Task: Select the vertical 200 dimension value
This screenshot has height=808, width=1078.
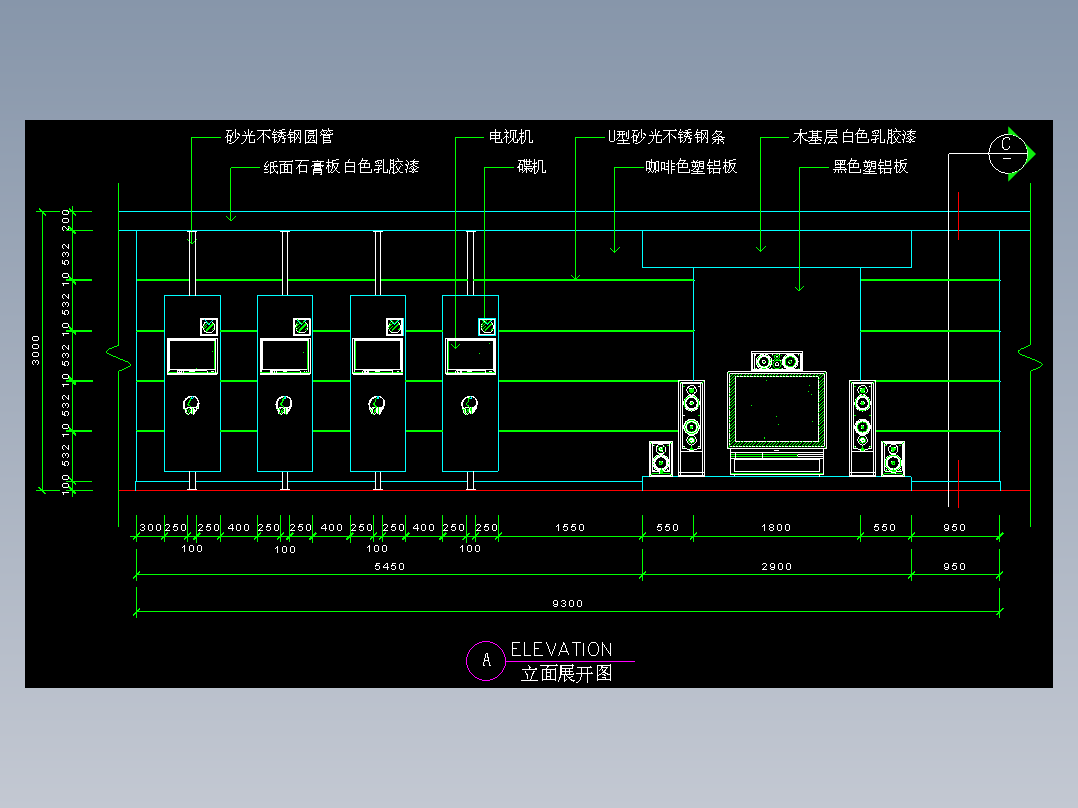Action: point(66,220)
